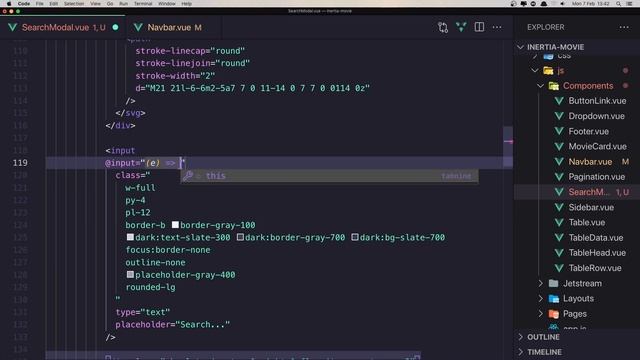Open dark:bg-slate-700 color swatch
Image resolution: width=640 pixels, height=360 pixels.
click(355, 237)
